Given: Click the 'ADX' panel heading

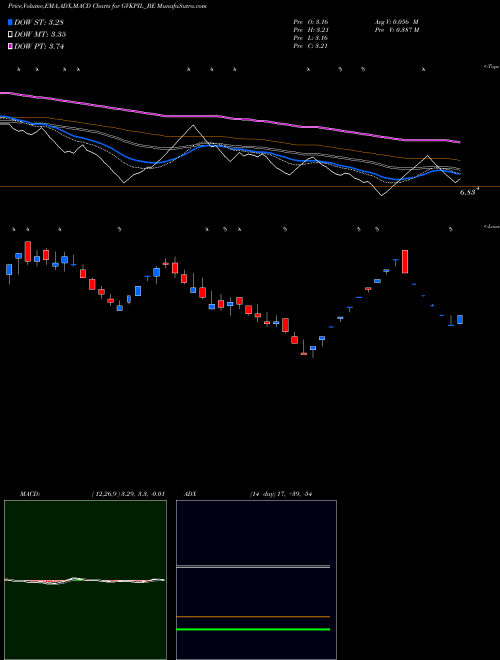Looking at the screenshot, I should click(191, 494).
